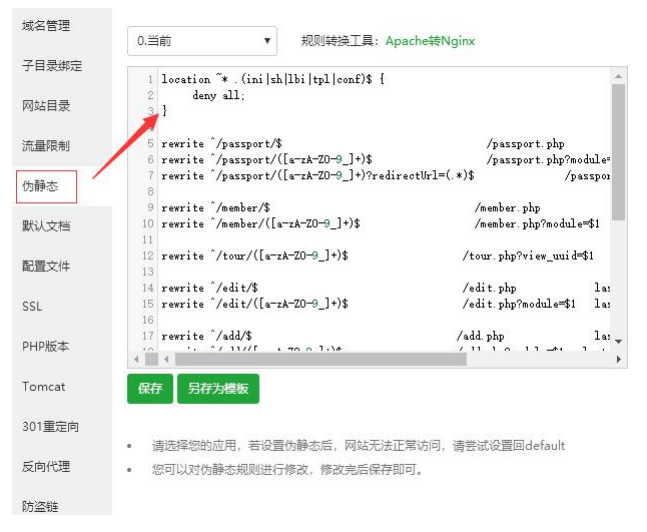Screen dimensions: 647x532
Task: Click '/passport.php' target on line 5
Action: [x=525, y=144]
